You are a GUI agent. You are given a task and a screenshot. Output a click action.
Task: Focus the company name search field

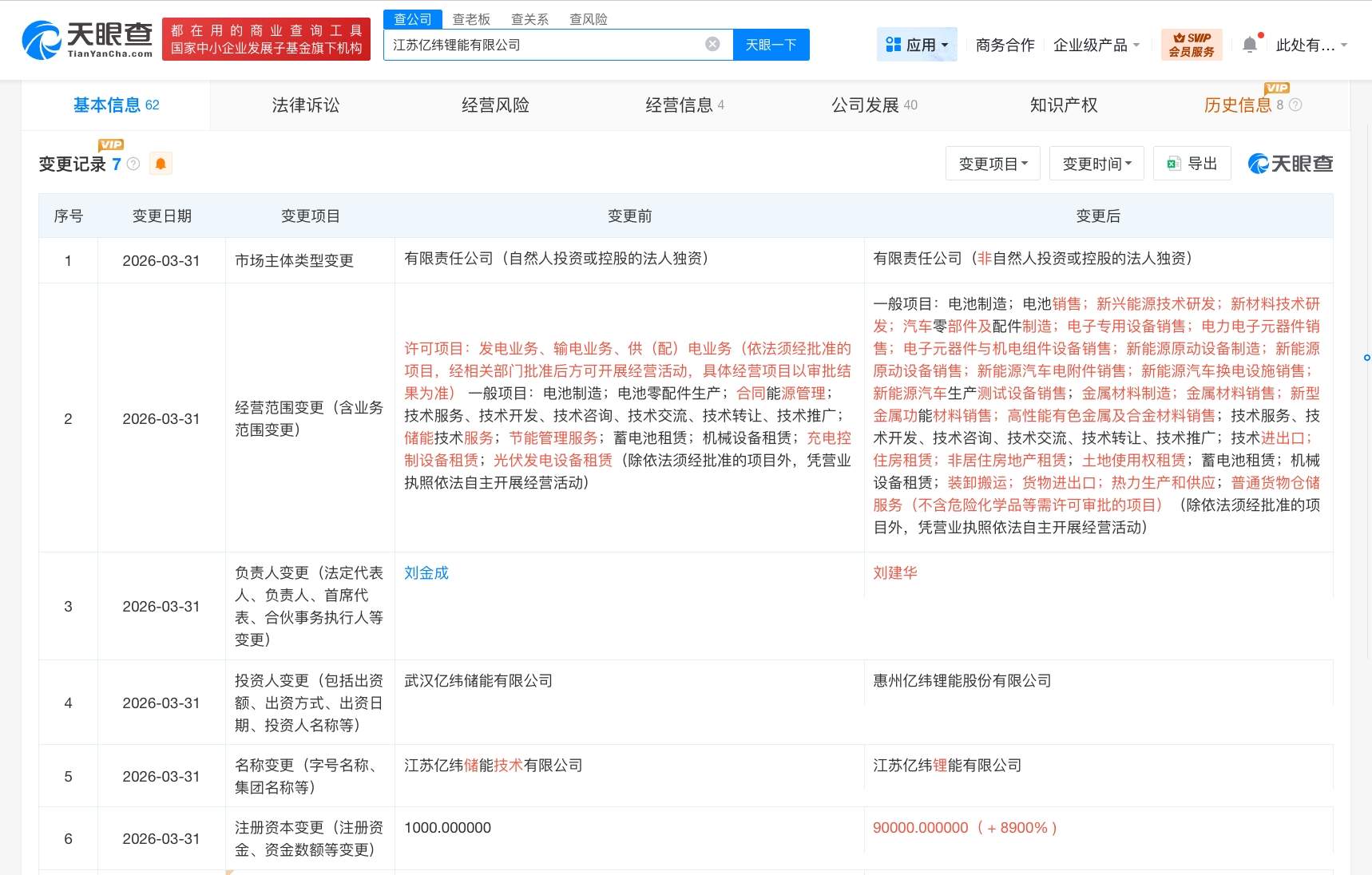[543, 45]
